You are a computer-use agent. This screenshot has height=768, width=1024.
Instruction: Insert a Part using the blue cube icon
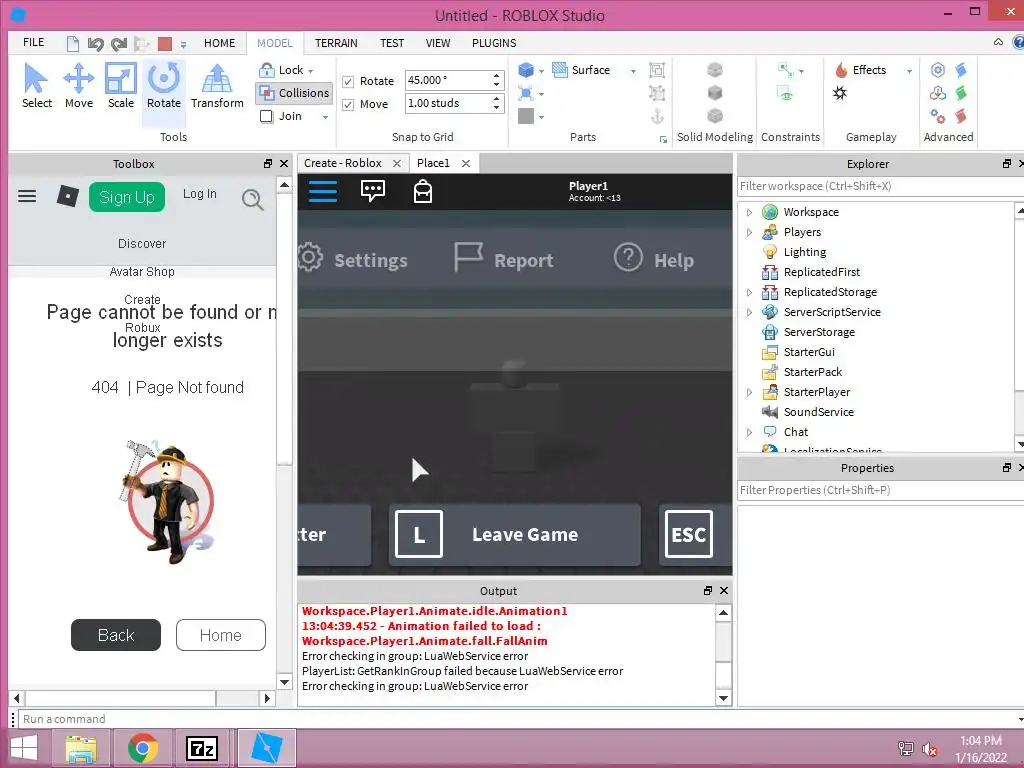pyautogui.click(x=526, y=70)
